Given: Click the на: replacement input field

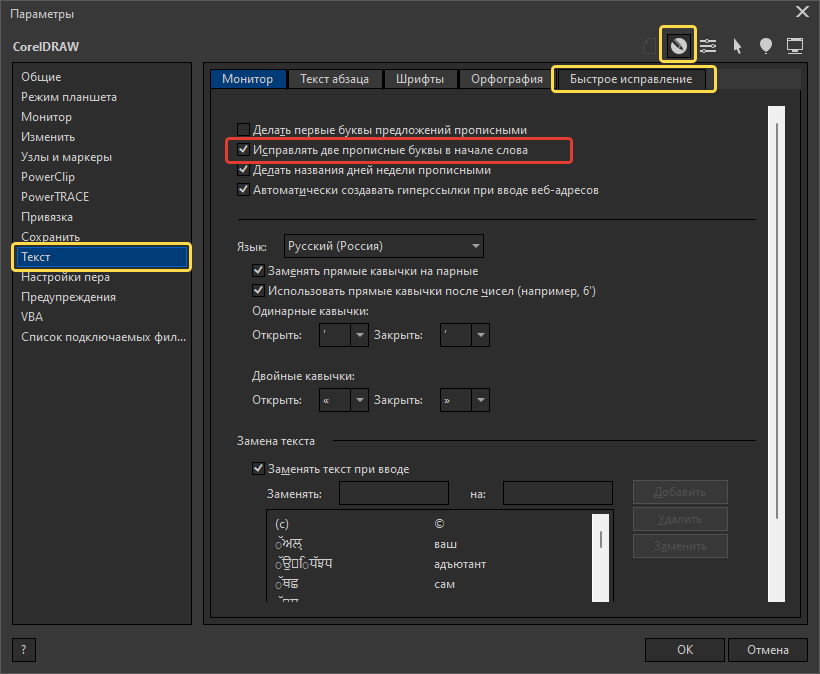Looking at the screenshot, I should pyautogui.click(x=558, y=493).
